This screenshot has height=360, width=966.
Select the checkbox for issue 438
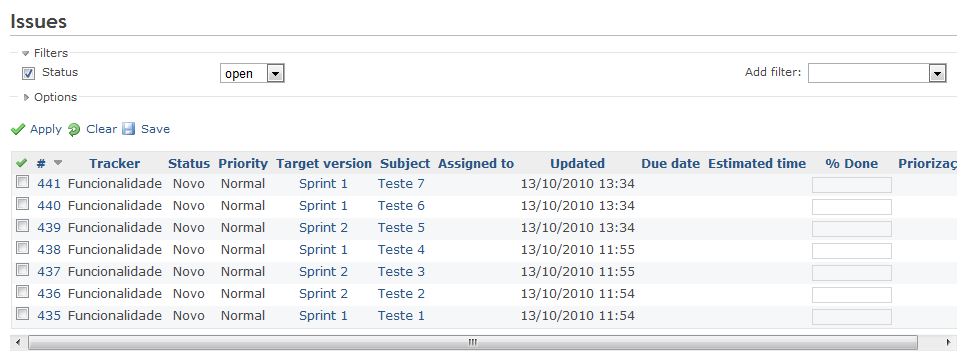[22, 248]
